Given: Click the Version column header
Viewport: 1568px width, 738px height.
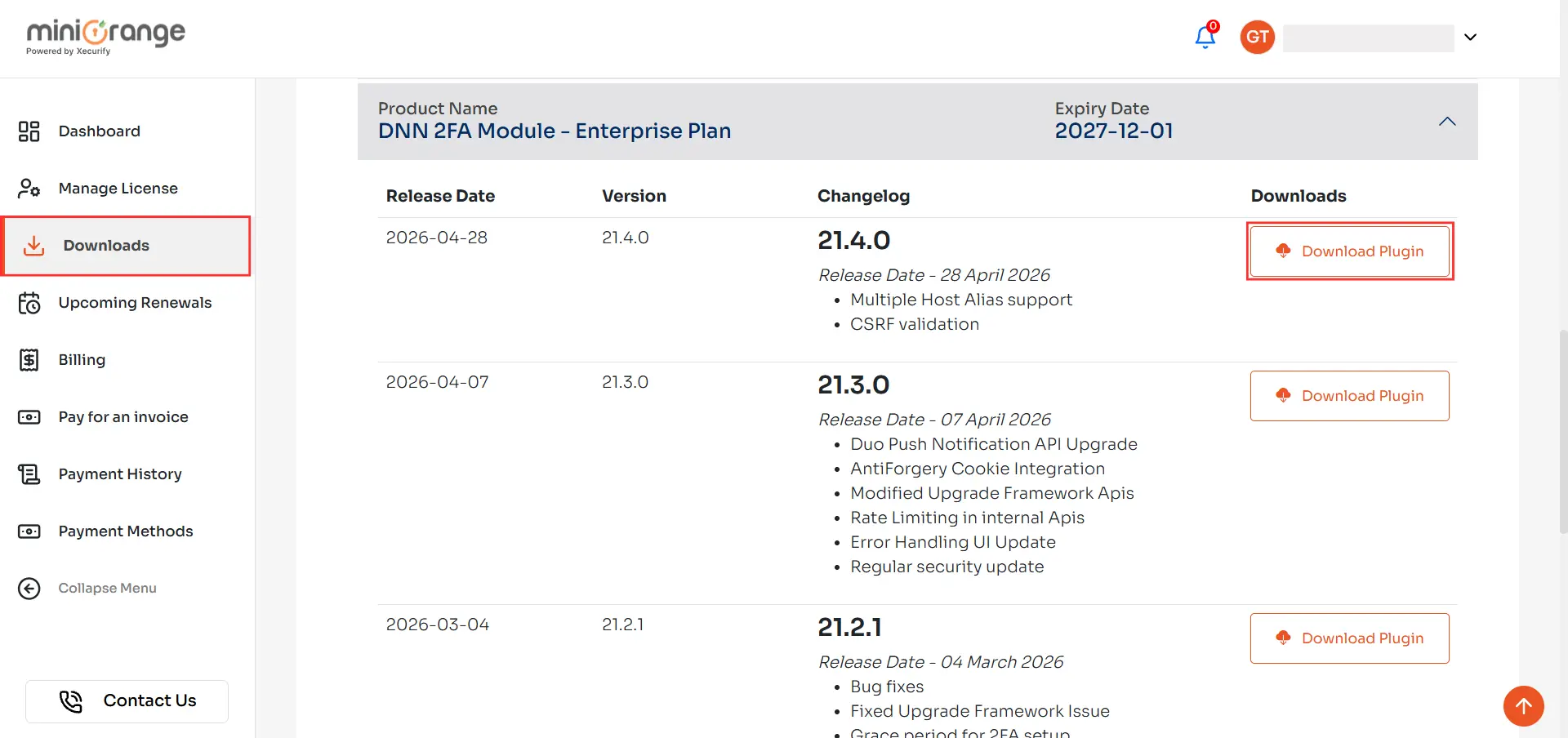Looking at the screenshot, I should [635, 196].
